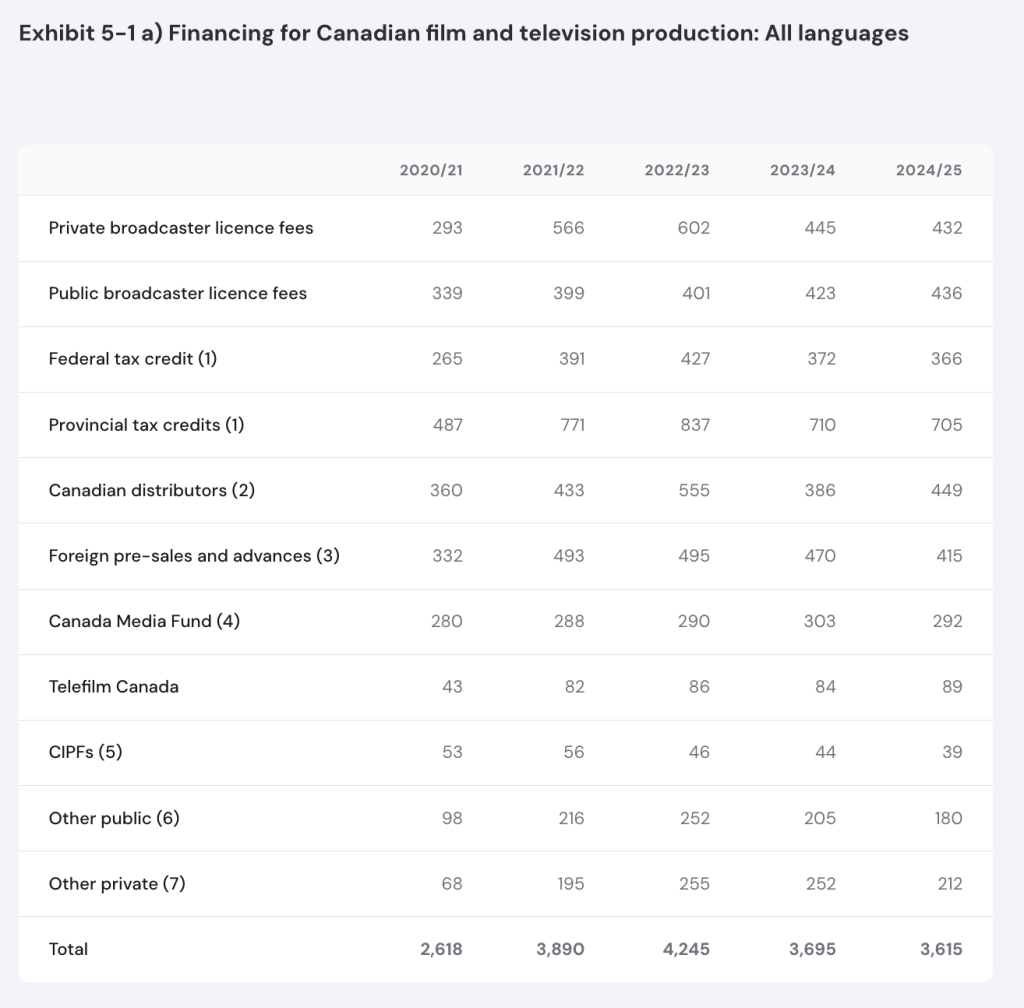Select the Provincial tax credits (1) label
The image size is (1024, 1008).
[146, 425]
